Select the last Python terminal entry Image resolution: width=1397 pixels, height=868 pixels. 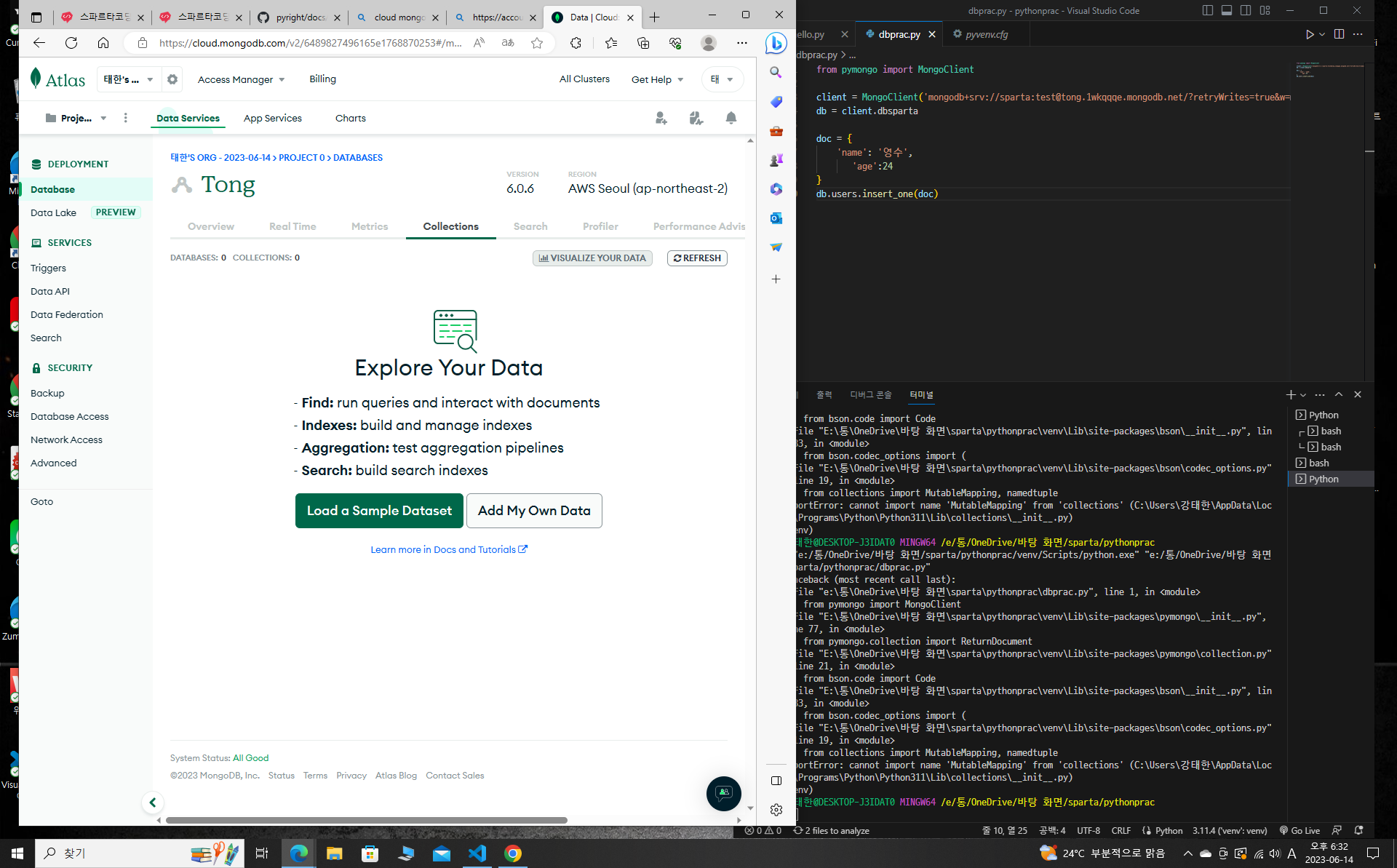point(1331,479)
